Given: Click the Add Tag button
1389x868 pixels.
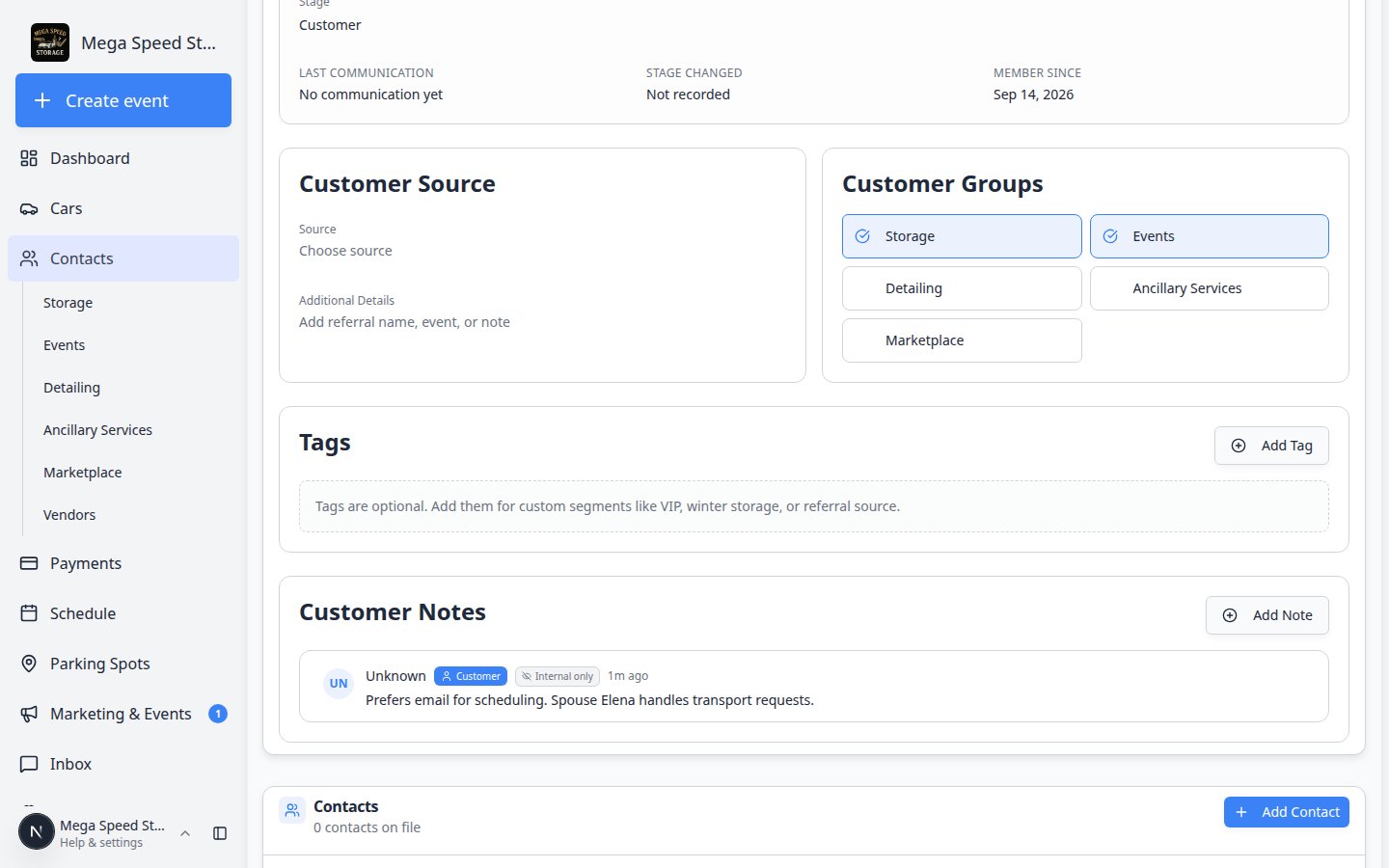Looking at the screenshot, I should tap(1271, 446).
